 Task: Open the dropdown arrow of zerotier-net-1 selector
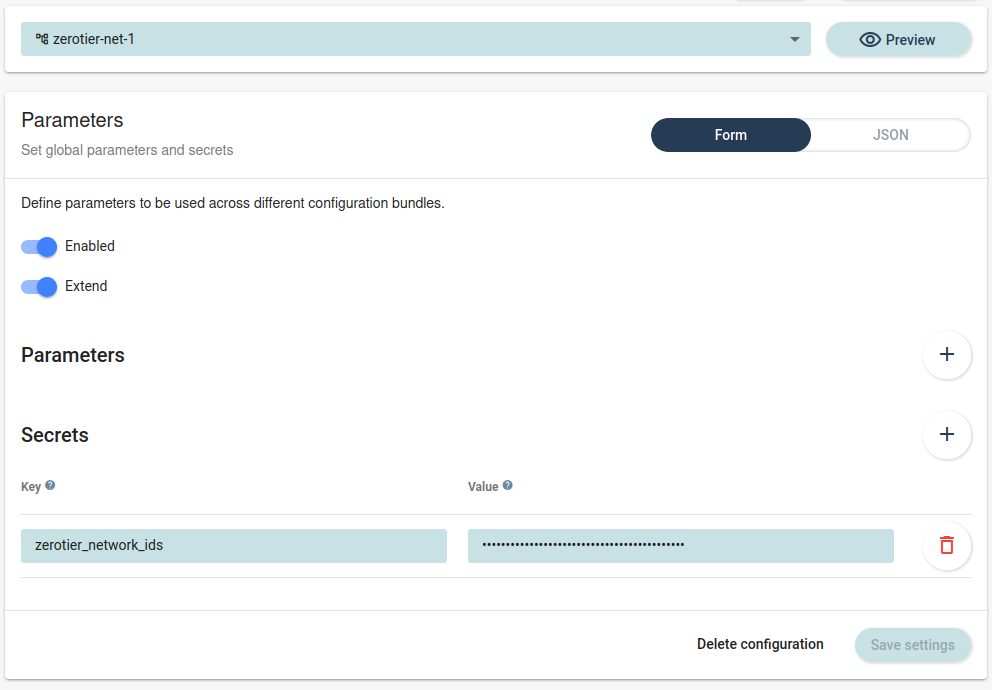click(794, 40)
